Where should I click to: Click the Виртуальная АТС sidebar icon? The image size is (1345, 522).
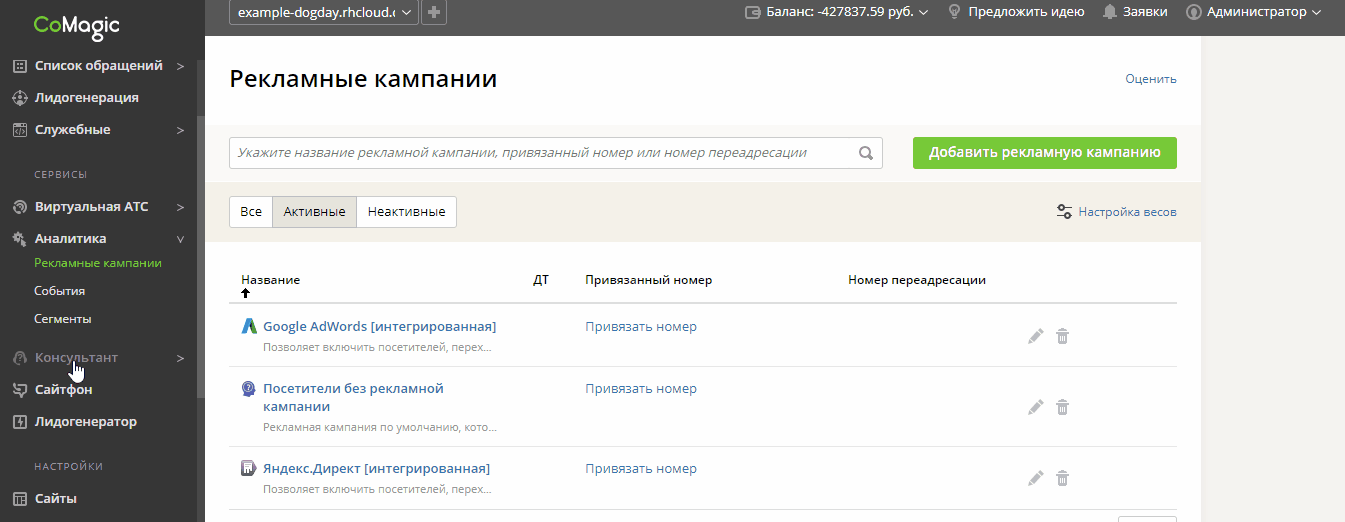pyautogui.click(x=19, y=207)
